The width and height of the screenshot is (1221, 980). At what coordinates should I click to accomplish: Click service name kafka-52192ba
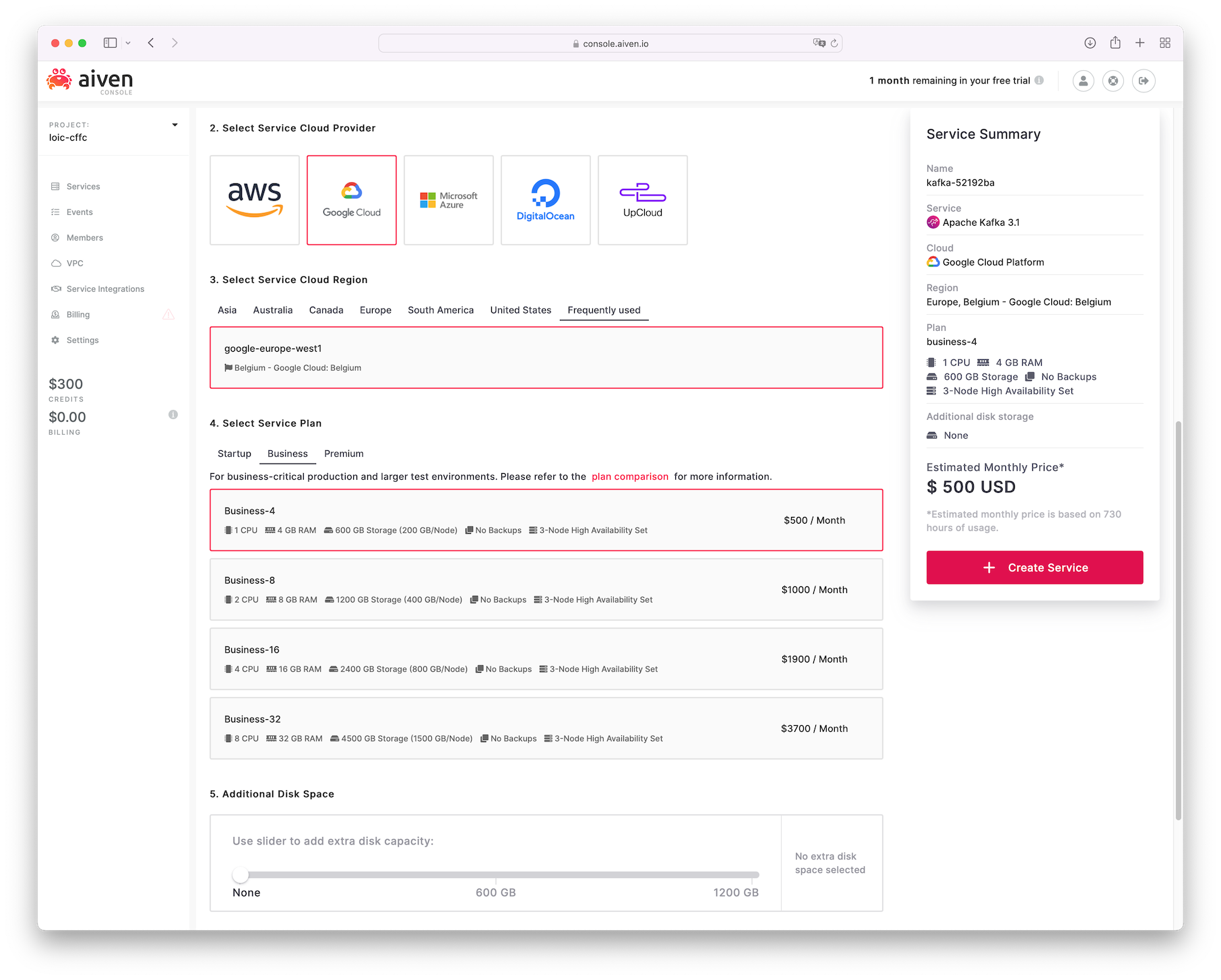click(x=960, y=183)
